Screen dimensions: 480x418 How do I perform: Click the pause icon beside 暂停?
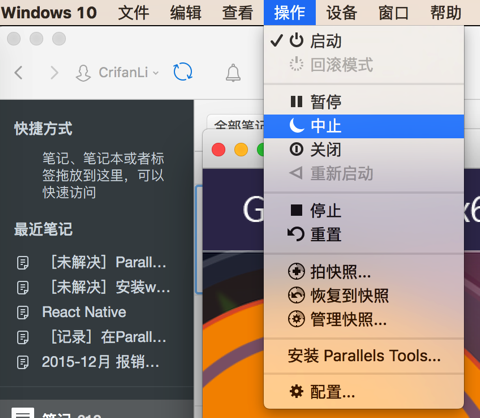point(296,102)
